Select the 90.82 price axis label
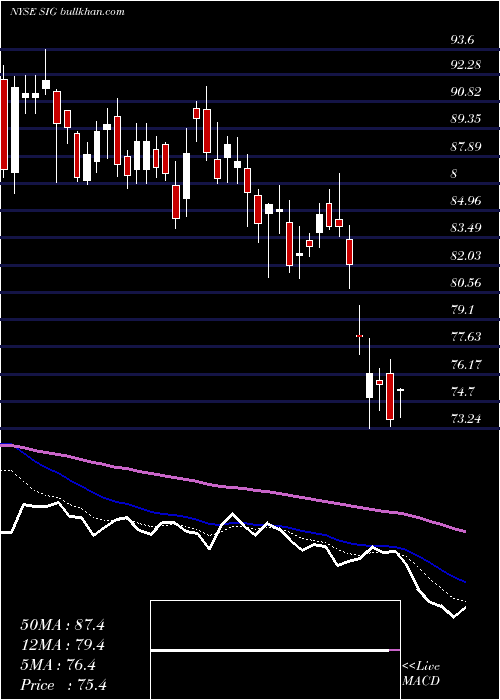The width and height of the screenshot is (500, 700). 466,92
